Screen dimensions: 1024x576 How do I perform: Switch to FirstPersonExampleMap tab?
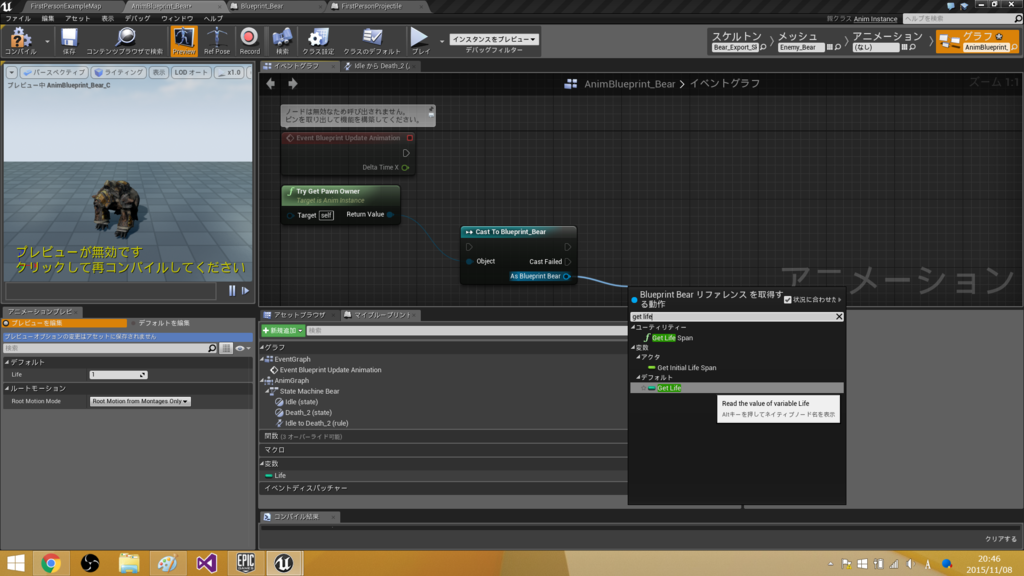pyautogui.click(x=65, y=6)
